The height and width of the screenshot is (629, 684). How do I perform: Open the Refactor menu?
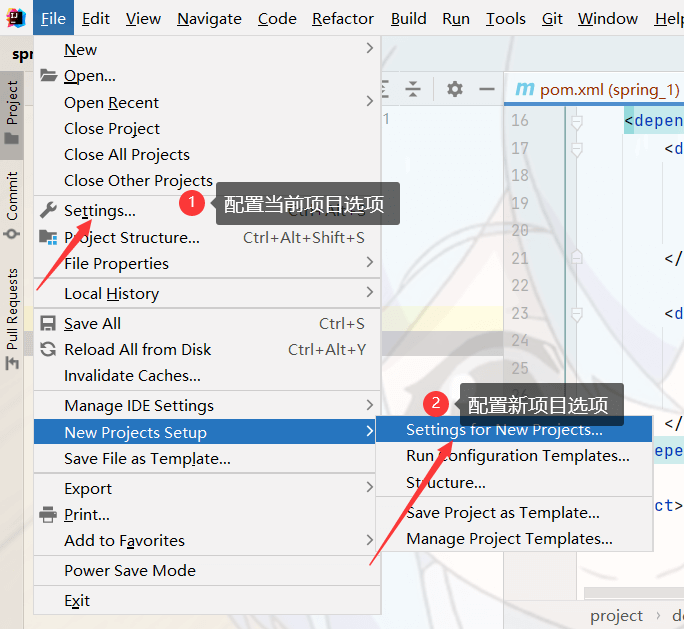[343, 18]
